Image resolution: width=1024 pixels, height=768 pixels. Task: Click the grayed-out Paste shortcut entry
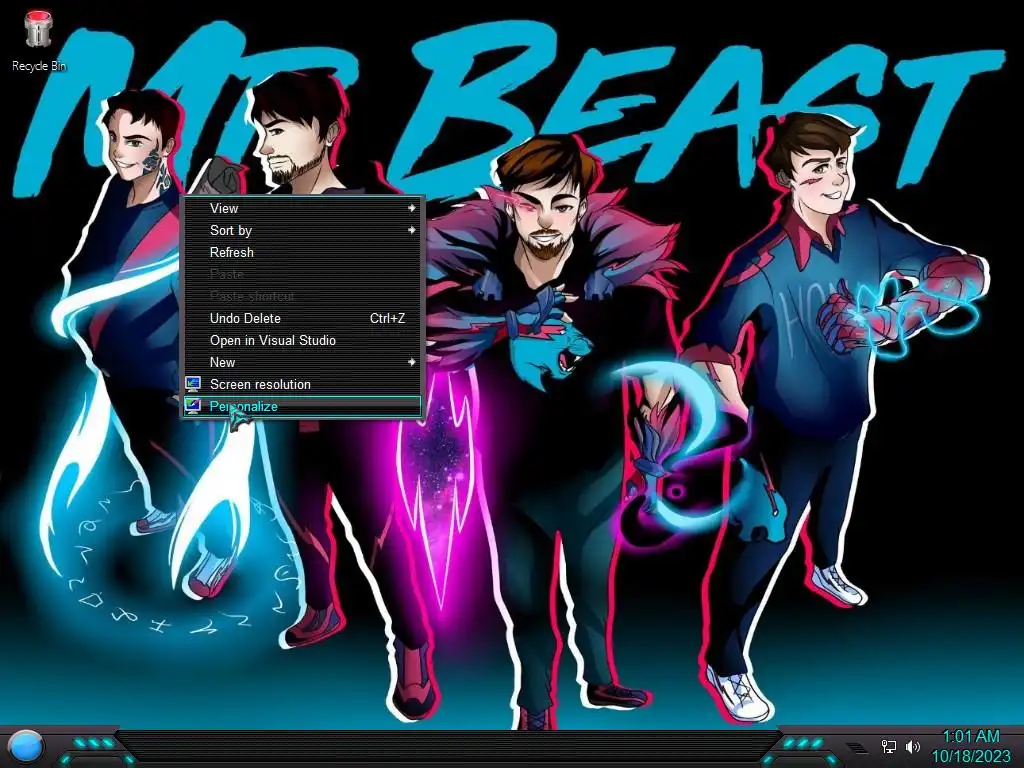pos(302,296)
